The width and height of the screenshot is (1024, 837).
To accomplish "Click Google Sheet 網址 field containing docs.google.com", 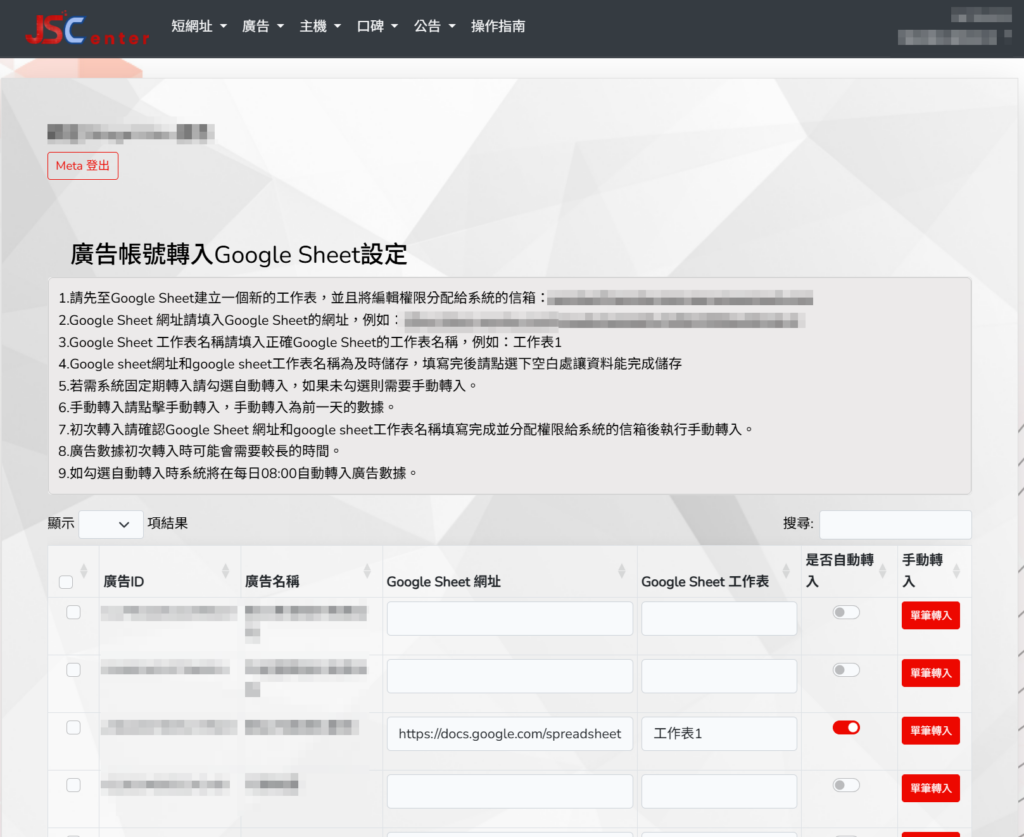I will tap(509, 734).
